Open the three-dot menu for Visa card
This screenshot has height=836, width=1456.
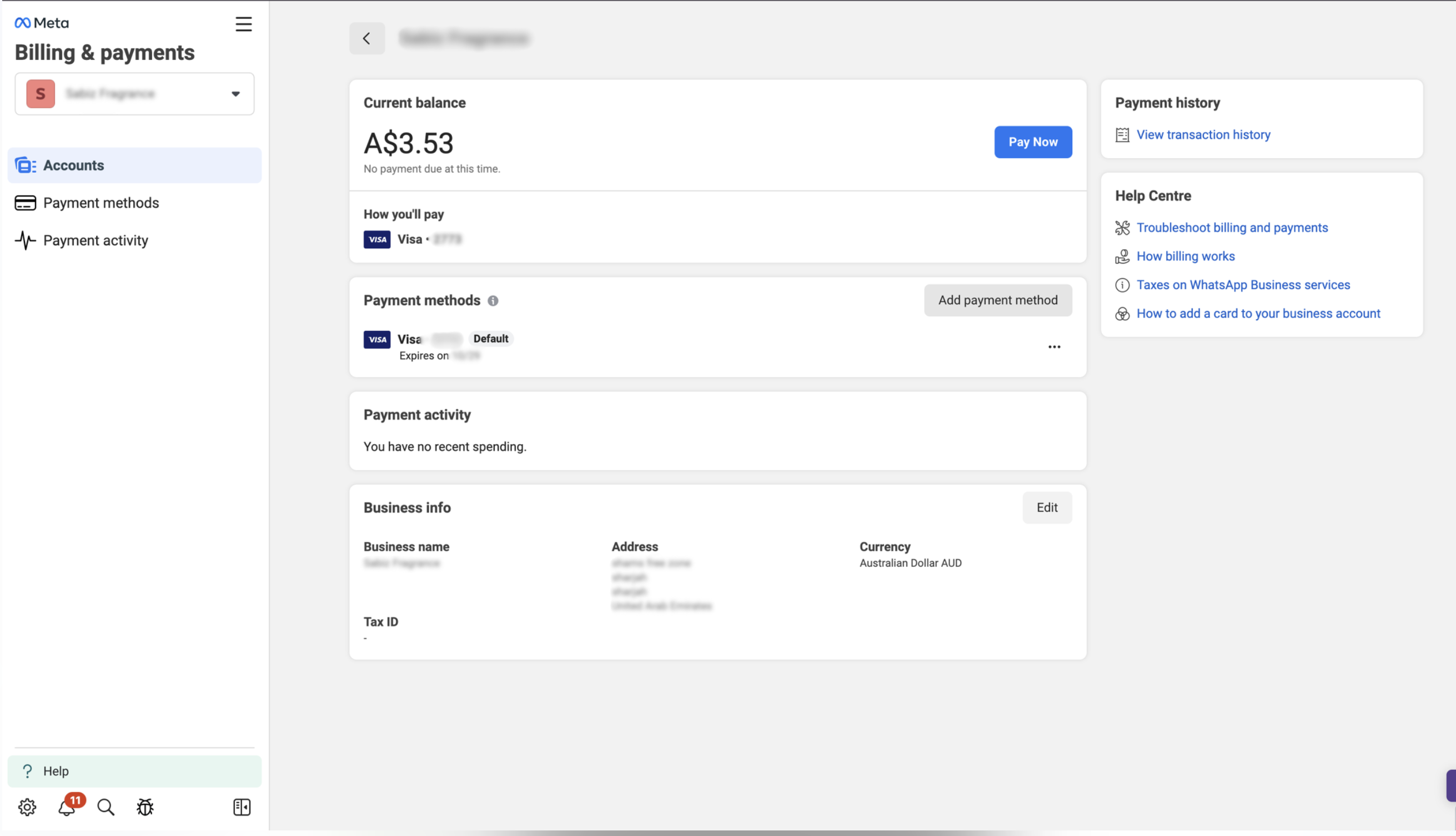coord(1054,347)
